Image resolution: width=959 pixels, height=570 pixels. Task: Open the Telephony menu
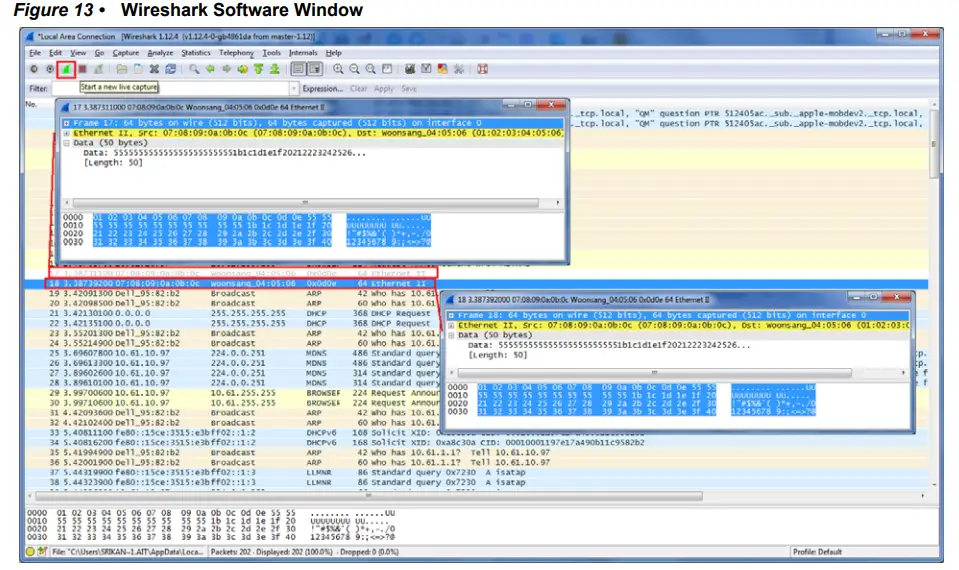(x=236, y=53)
